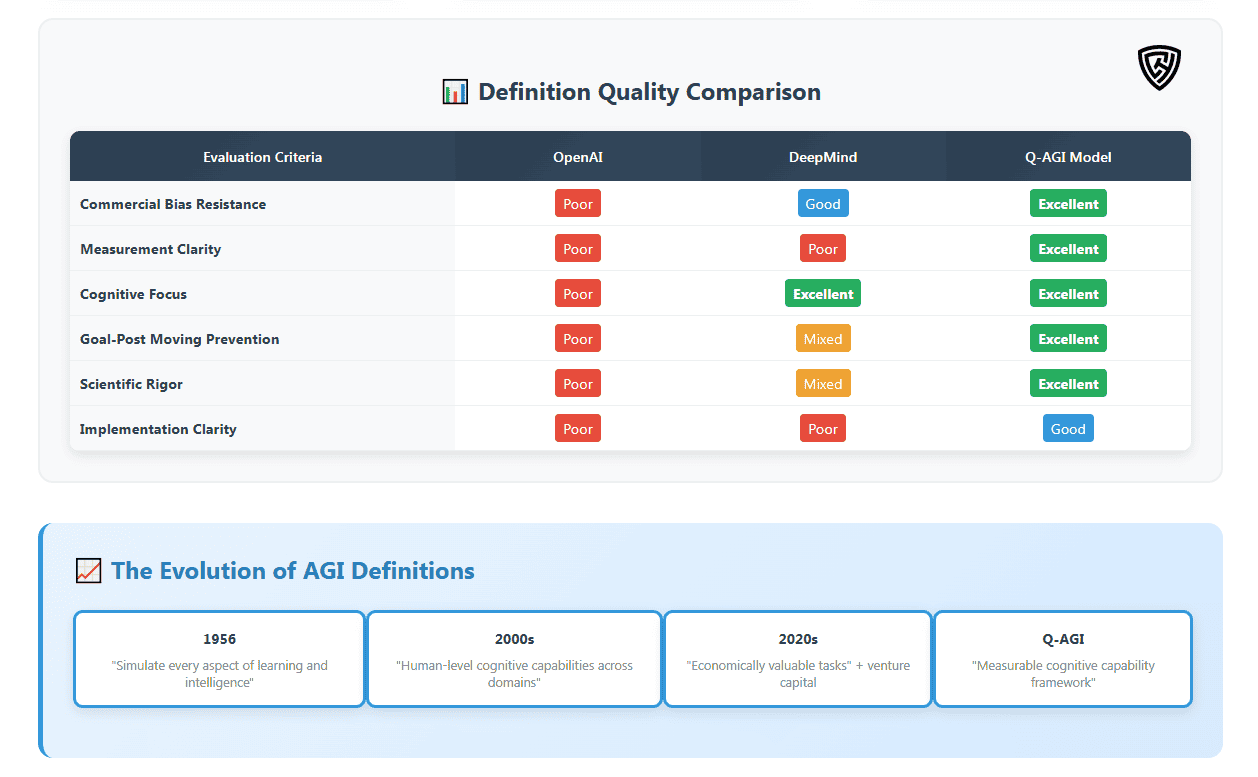Click the Commercial Bias Resistance row label
The width and height of the screenshot is (1258, 777).
coord(172,203)
